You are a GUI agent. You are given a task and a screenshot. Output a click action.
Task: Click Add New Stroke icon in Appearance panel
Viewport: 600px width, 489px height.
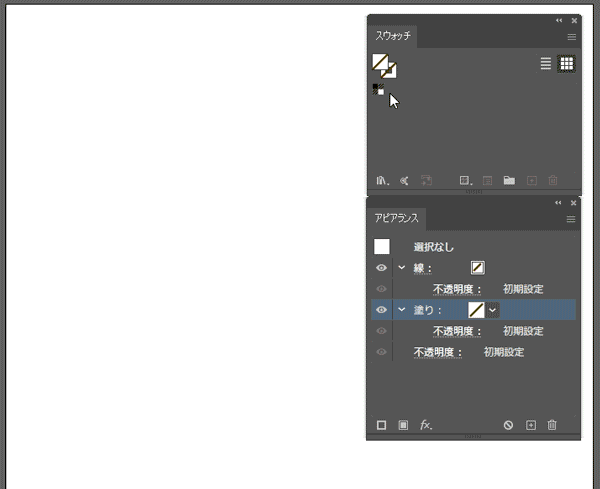coord(381,425)
